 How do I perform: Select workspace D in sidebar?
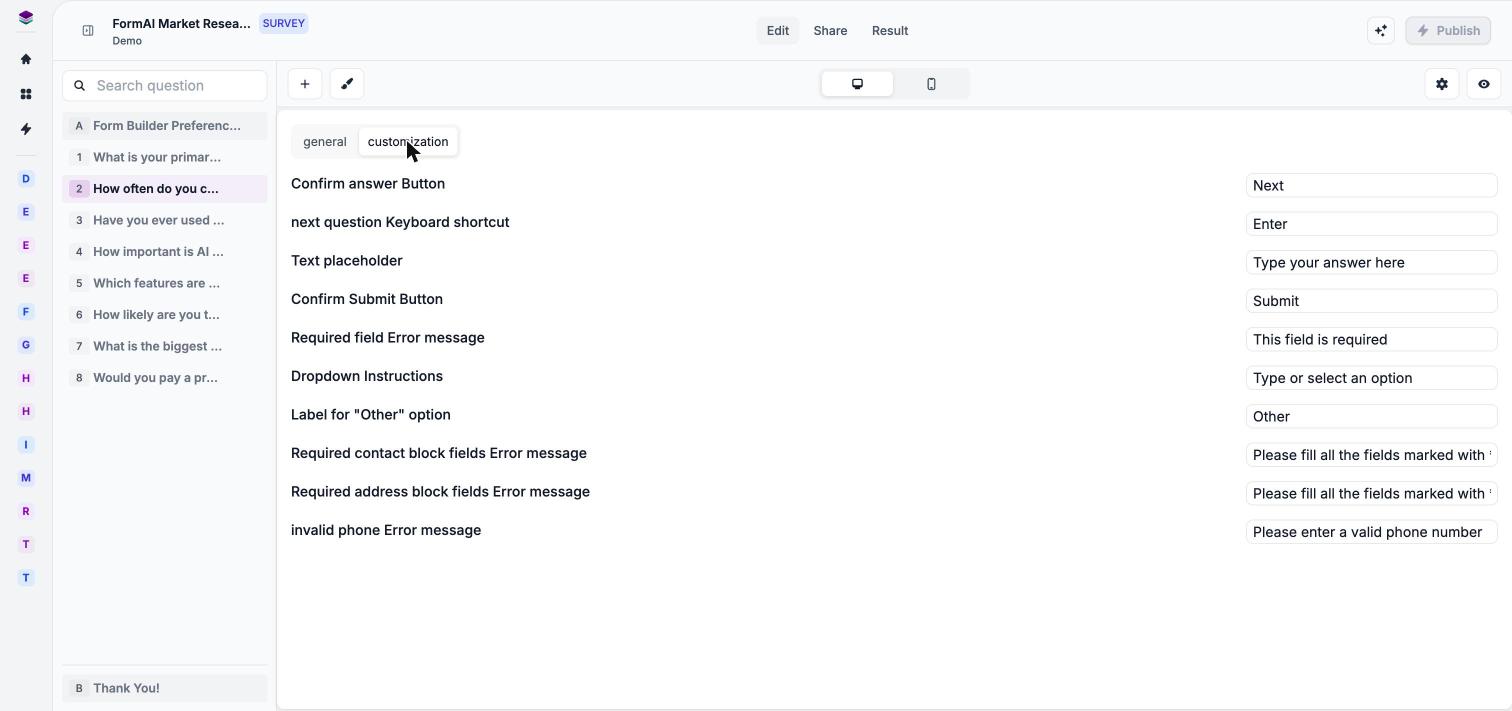(x=26, y=179)
